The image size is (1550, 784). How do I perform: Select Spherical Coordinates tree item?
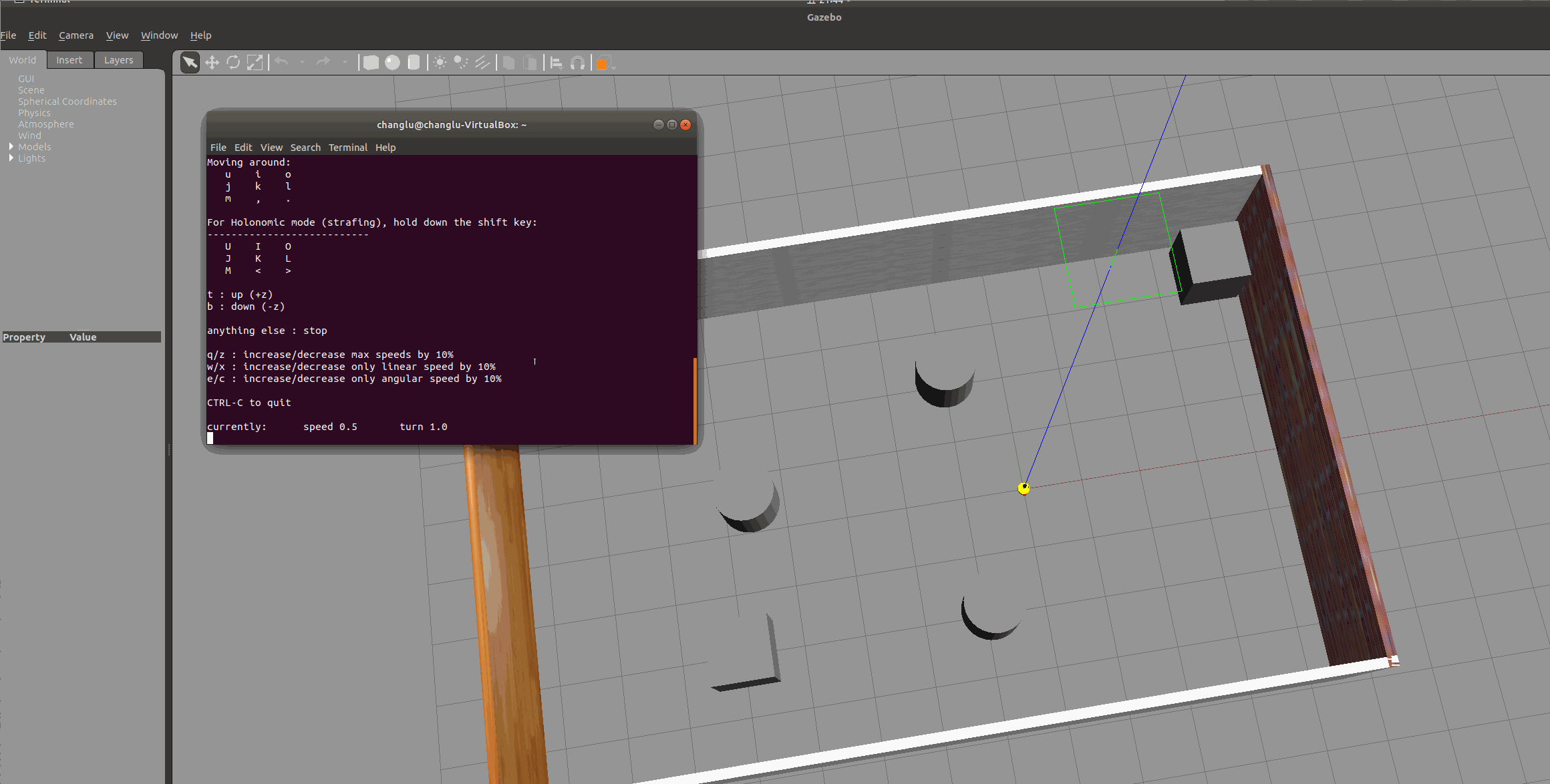click(67, 102)
